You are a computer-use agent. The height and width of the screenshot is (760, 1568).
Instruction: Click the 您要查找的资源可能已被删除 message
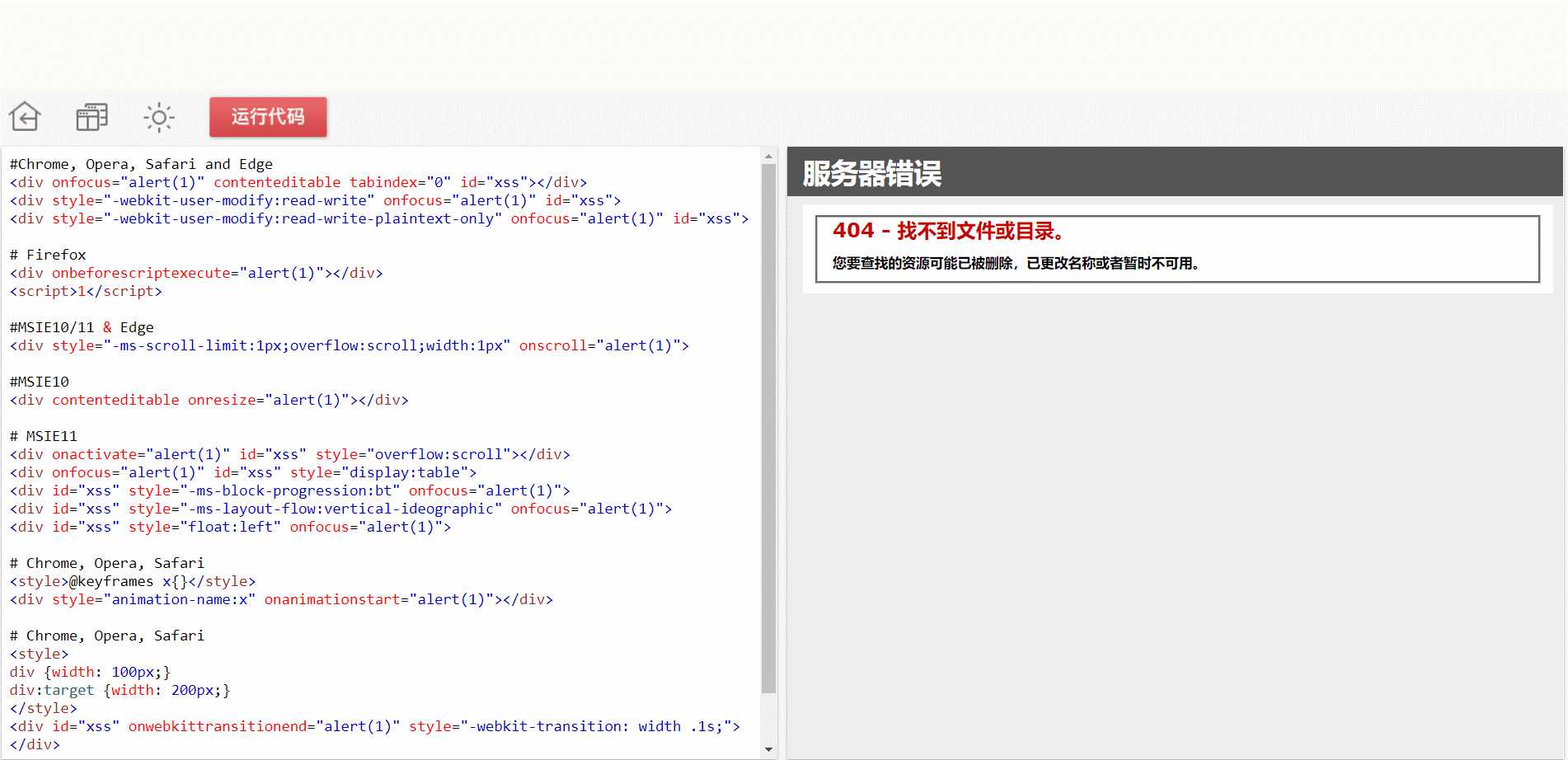tap(1016, 263)
